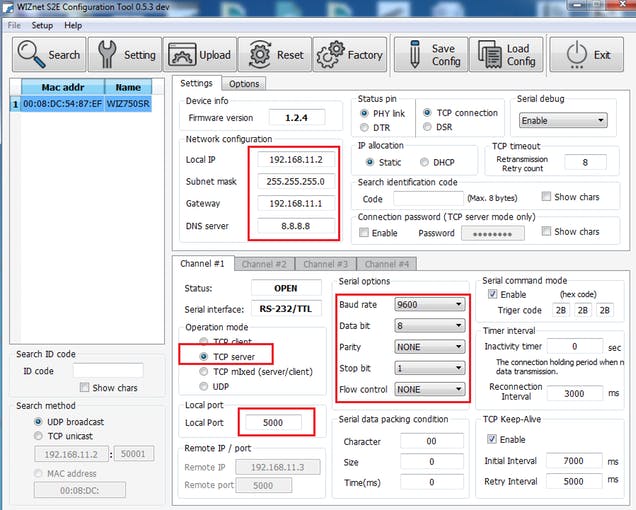636x510 pixels.
Task: Select the Channel #3 tab
Action: coord(326,264)
